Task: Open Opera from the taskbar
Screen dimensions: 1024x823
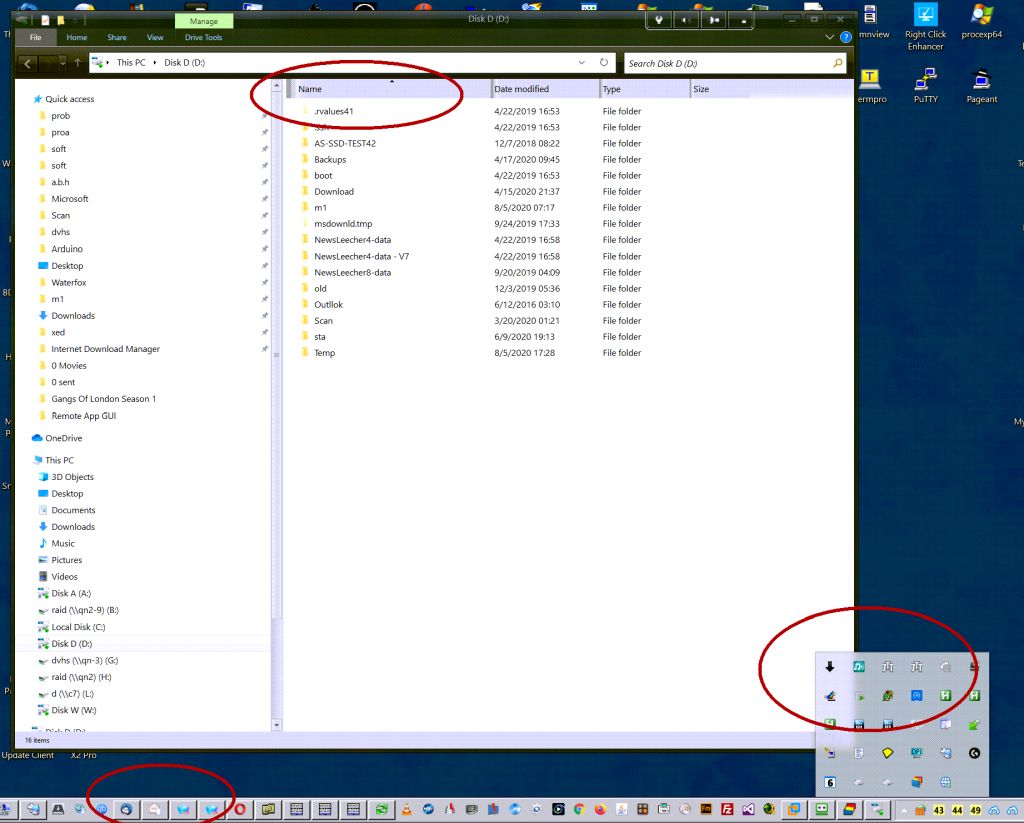Action: (x=240, y=810)
